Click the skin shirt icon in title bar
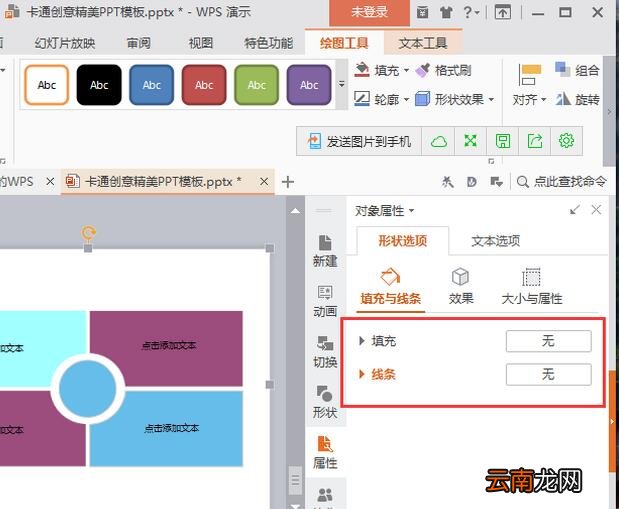This screenshot has height=509, width=619. point(446,13)
